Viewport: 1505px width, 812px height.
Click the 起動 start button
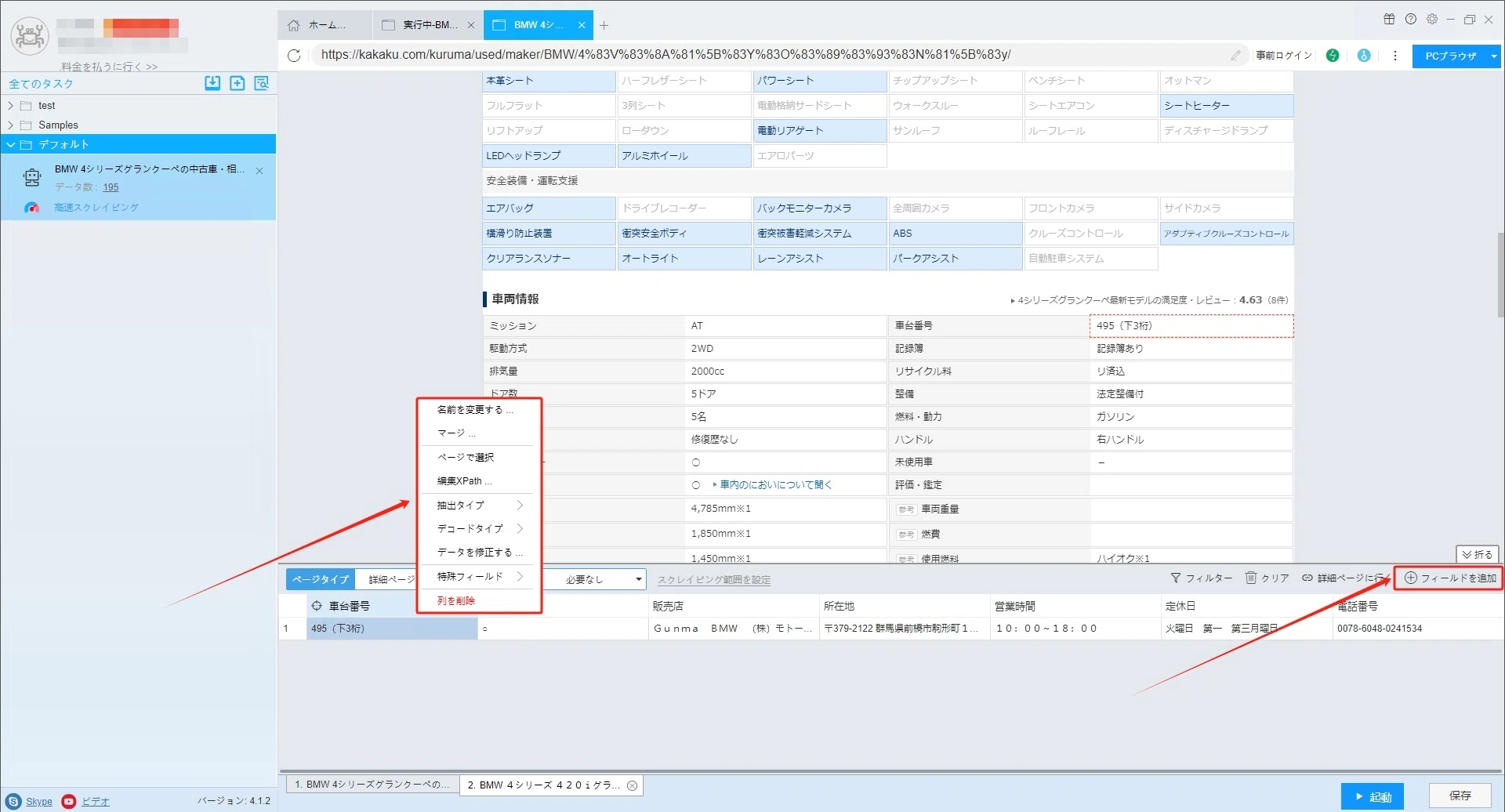(x=1372, y=796)
